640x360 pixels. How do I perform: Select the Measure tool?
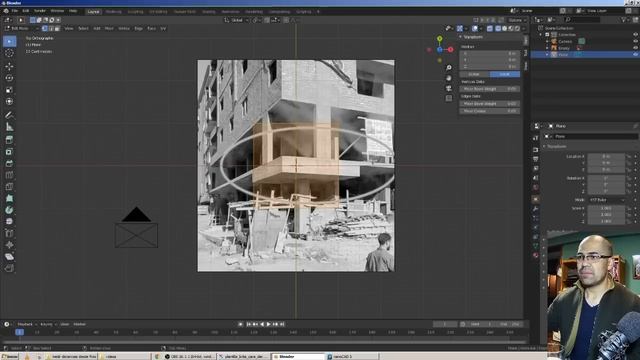(9, 127)
